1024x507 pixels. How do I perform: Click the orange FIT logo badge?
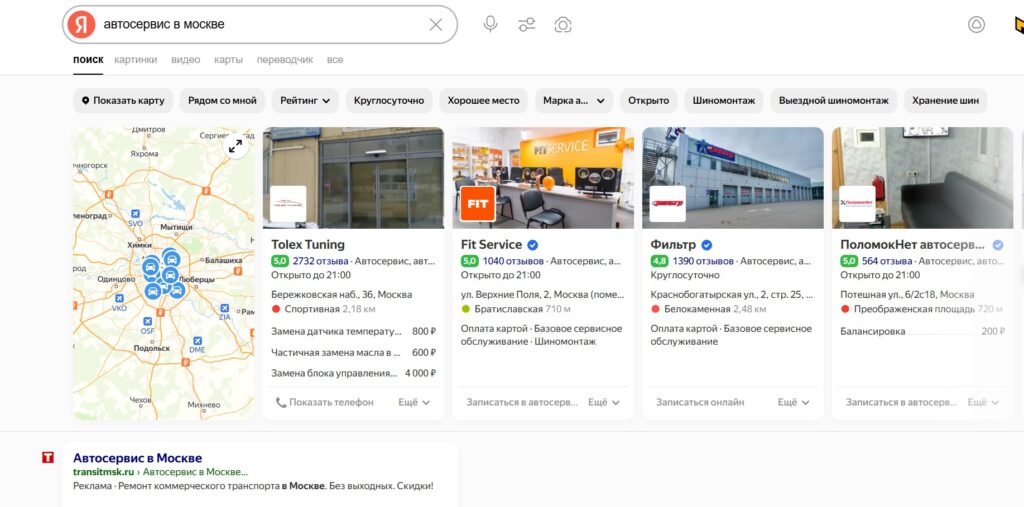click(478, 204)
